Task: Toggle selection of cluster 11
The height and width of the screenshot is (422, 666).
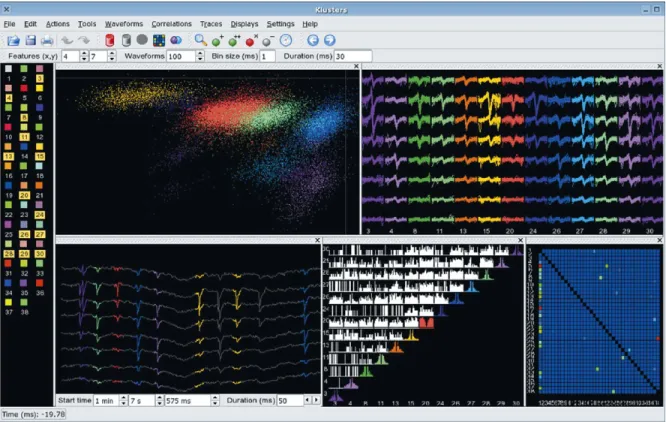Action: pyautogui.click(x=24, y=137)
